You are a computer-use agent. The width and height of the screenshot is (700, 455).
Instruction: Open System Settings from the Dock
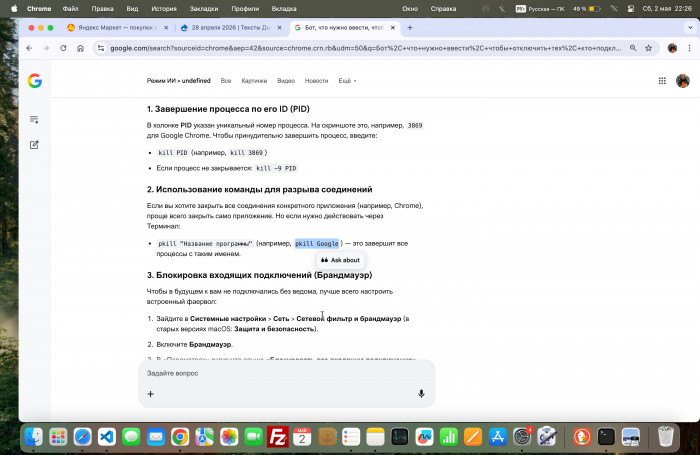(x=521, y=437)
